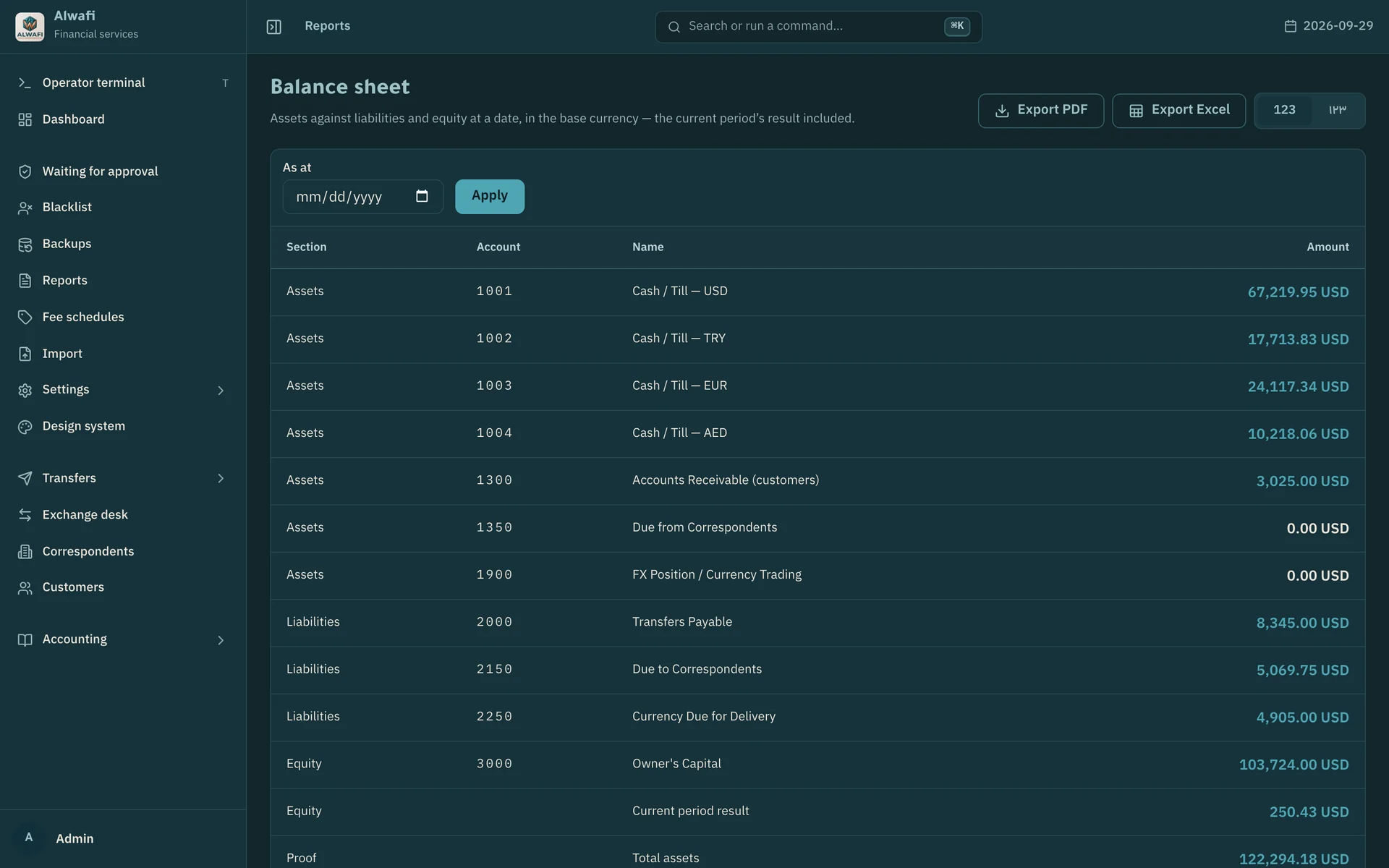1389x868 pixels.
Task: Click the Account column header
Action: pos(498,247)
